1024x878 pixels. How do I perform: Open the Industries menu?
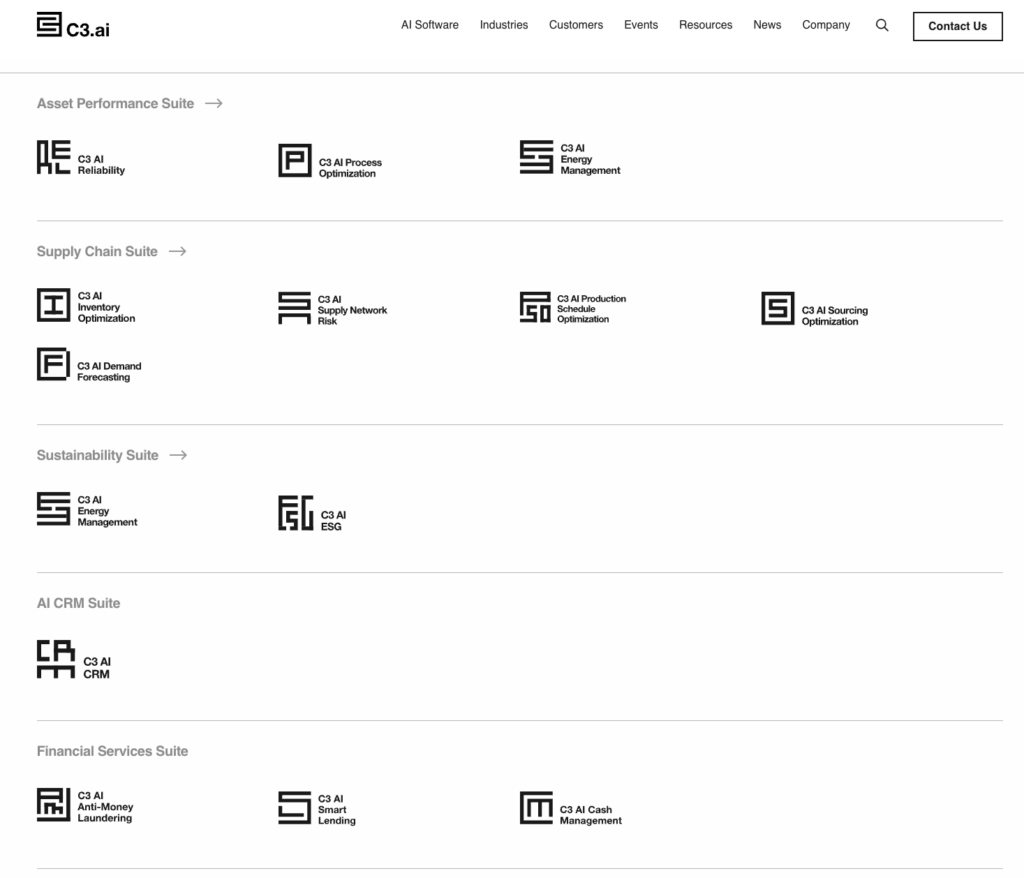click(x=504, y=25)
